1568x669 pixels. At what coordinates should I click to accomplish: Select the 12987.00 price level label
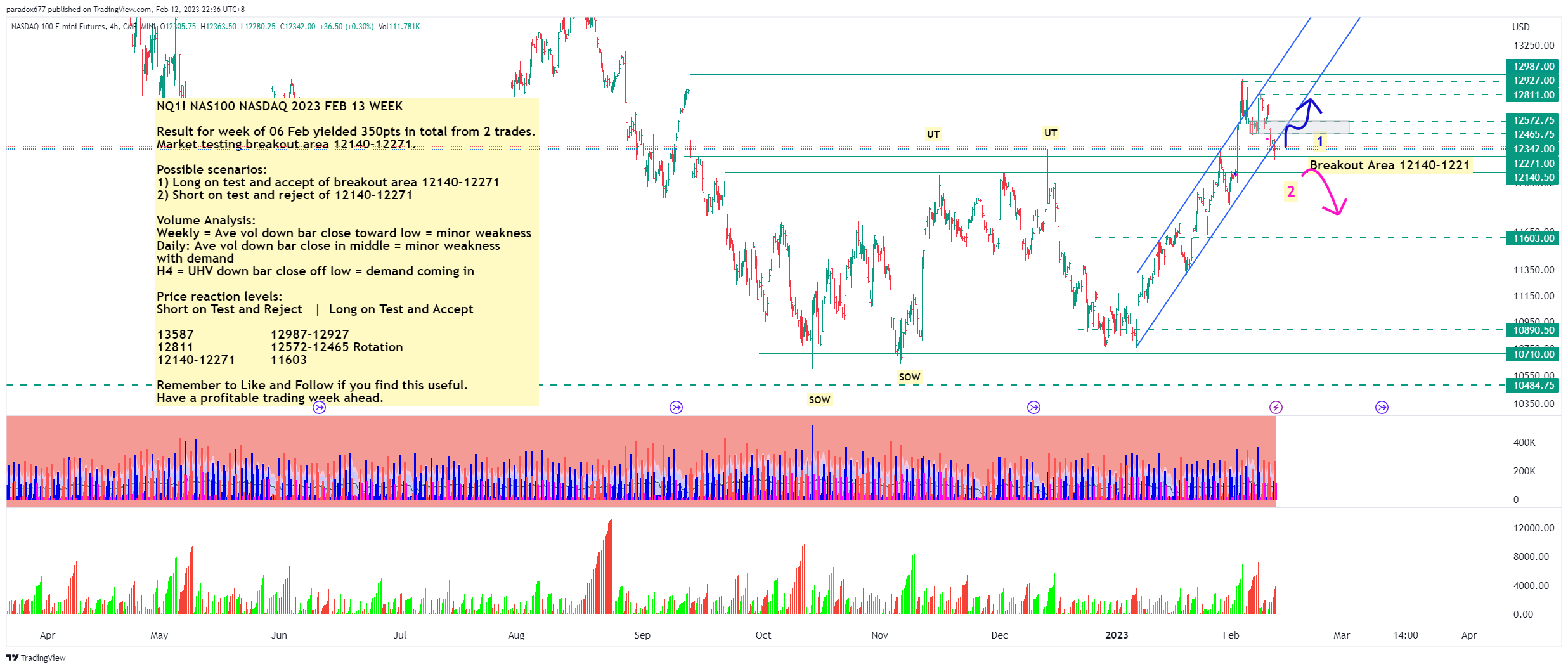pyautogui.click(x=1532, y=67)
